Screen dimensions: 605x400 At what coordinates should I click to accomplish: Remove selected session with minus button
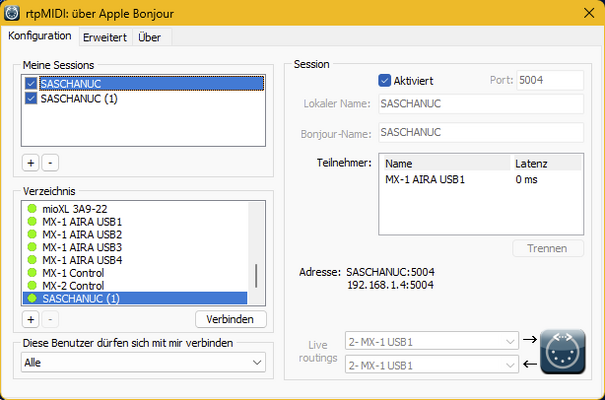pyautogui.click(x=51, y=161)
